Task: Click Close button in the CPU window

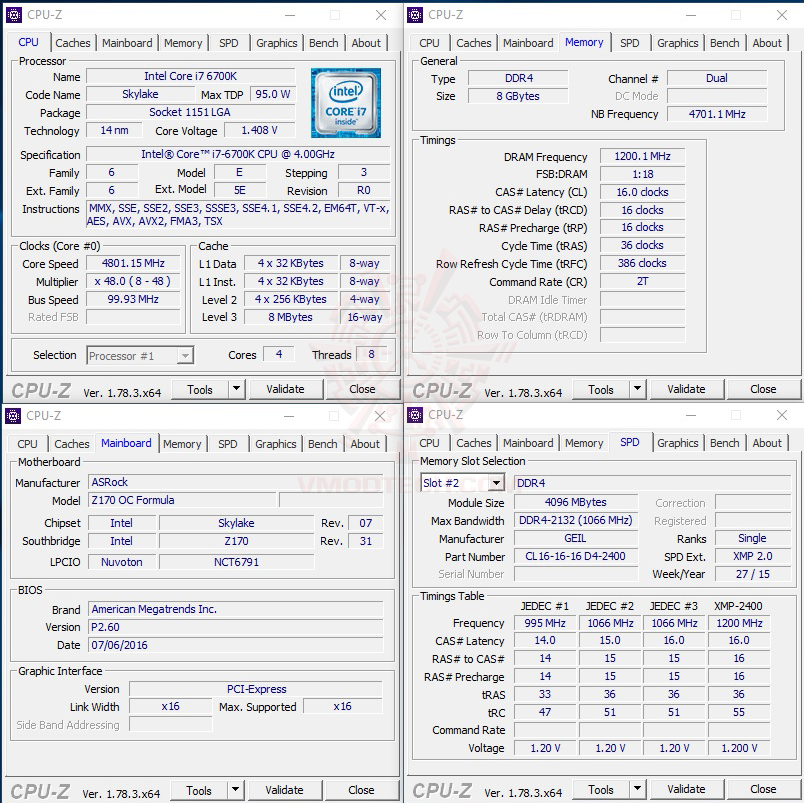Action: (362, 389)
